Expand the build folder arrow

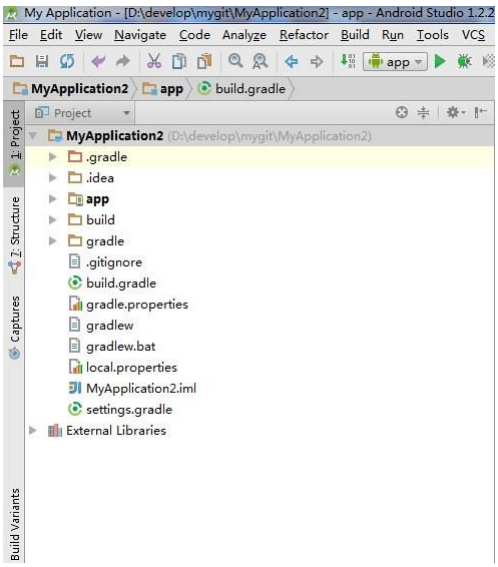click(x=53, y=220)
